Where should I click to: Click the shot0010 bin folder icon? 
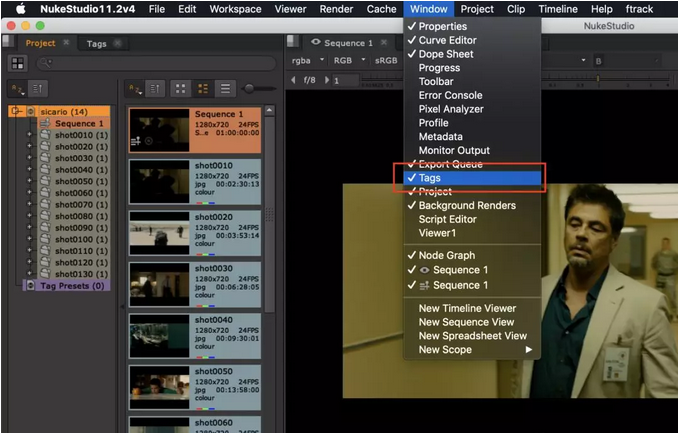[45, 135]
